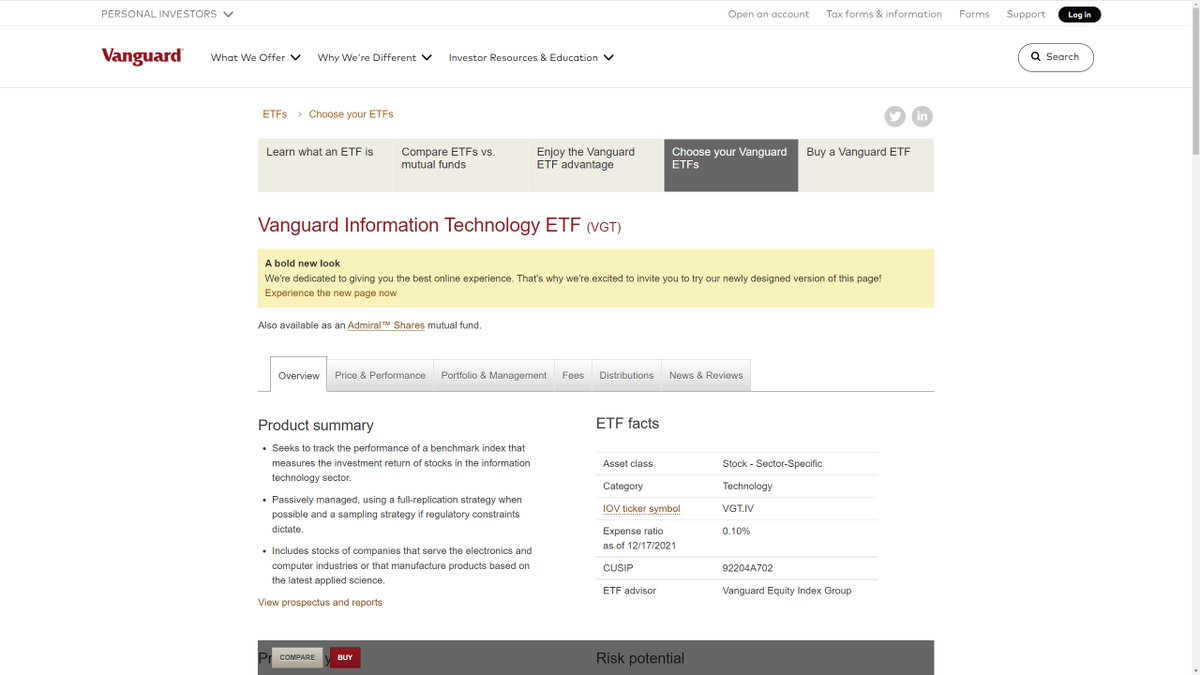Viewport: 1200px width, 675px height.
Task: Share page via Twitter icon
Action: 895,116
